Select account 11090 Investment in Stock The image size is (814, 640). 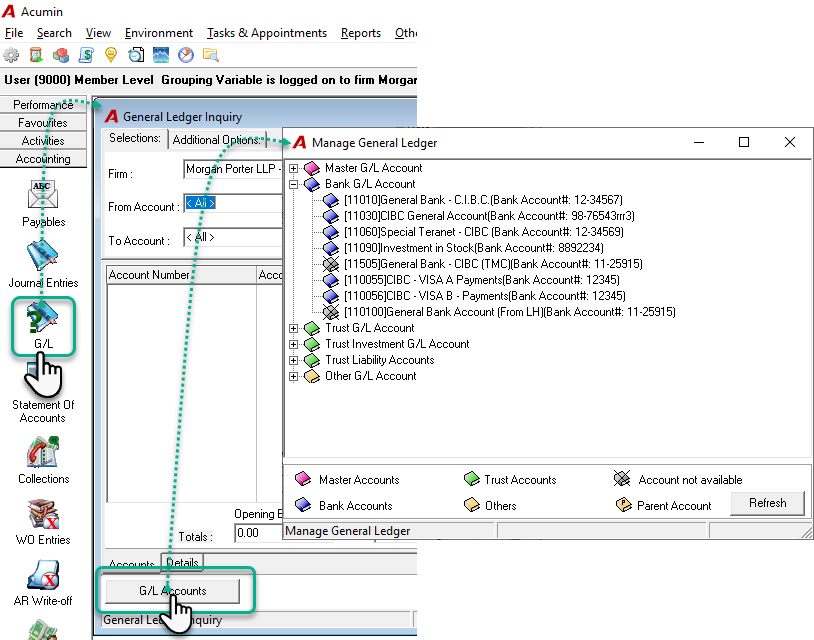[x=473, y=248]
